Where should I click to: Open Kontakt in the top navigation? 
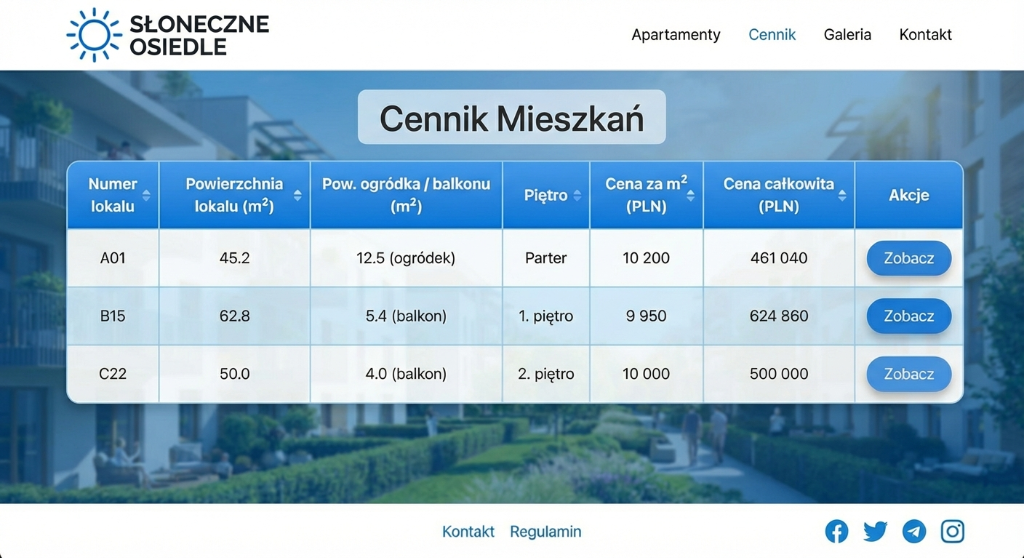[x=925, y=35]
